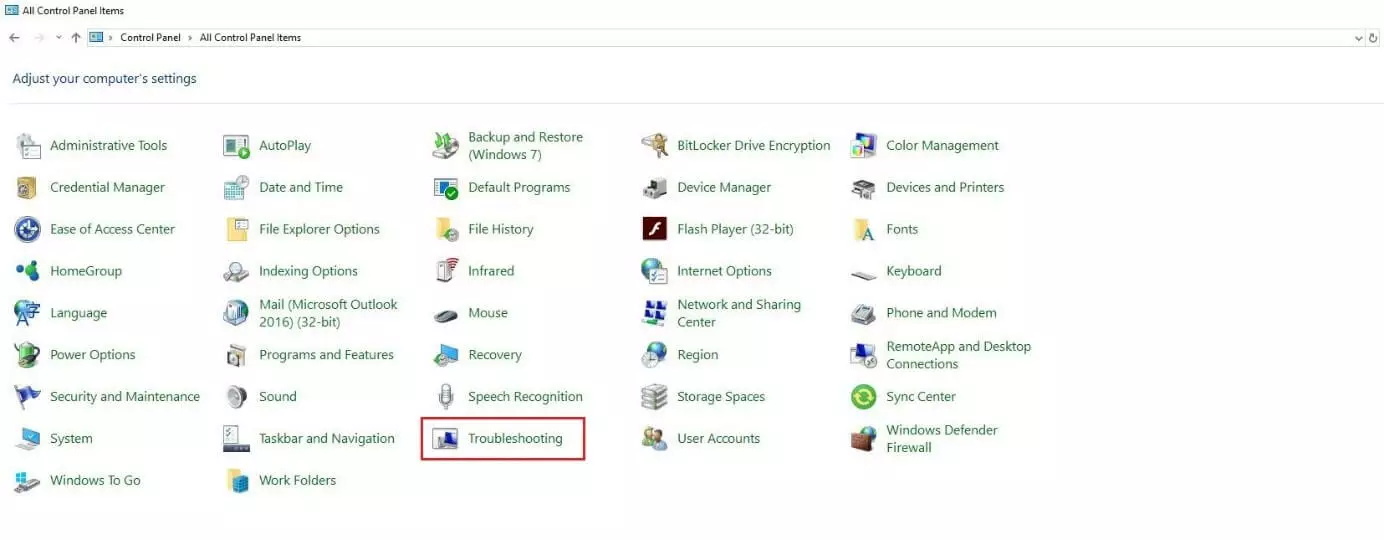The width and height of the screenshot is (1384, 540).
Task: Open the Device Manager link text
Action: [x=724, y=188]
